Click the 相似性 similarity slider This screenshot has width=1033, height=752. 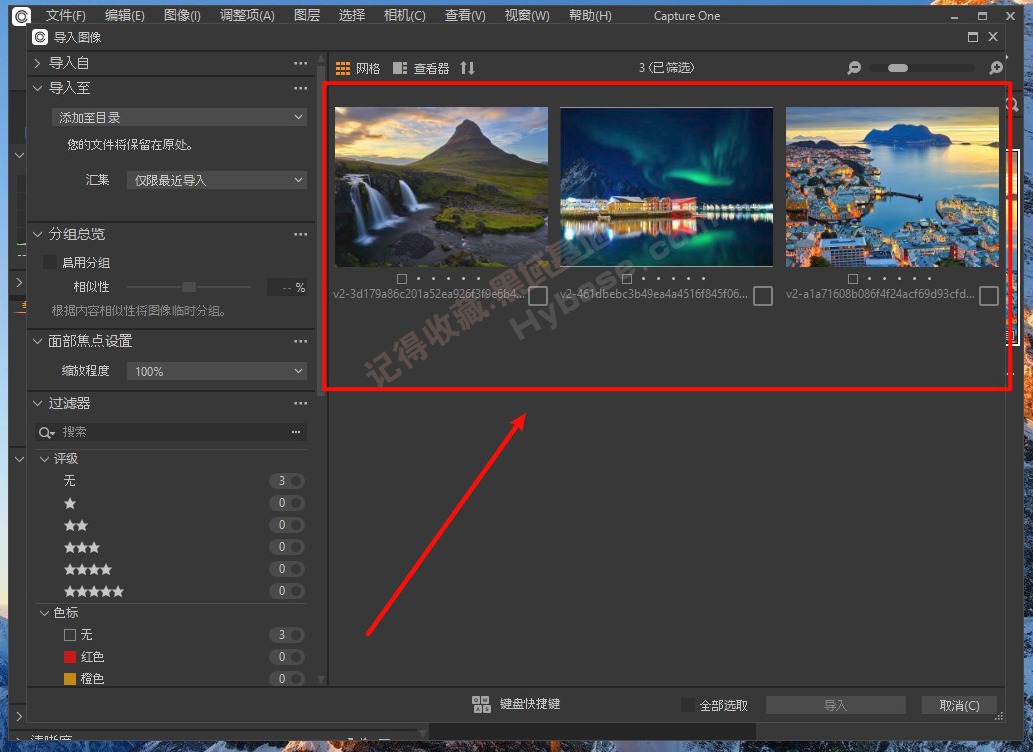tap(189, 287)
